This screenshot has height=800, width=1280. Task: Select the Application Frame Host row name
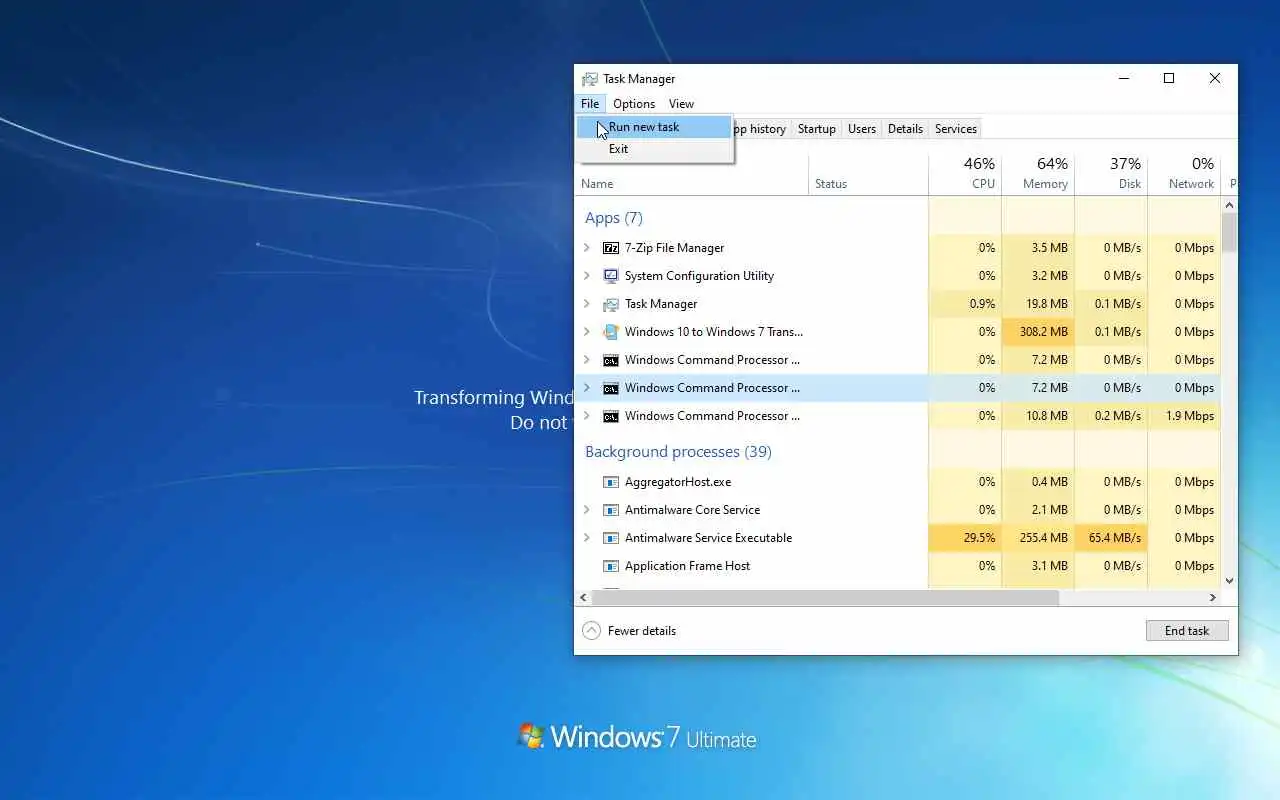pos(688,566)
